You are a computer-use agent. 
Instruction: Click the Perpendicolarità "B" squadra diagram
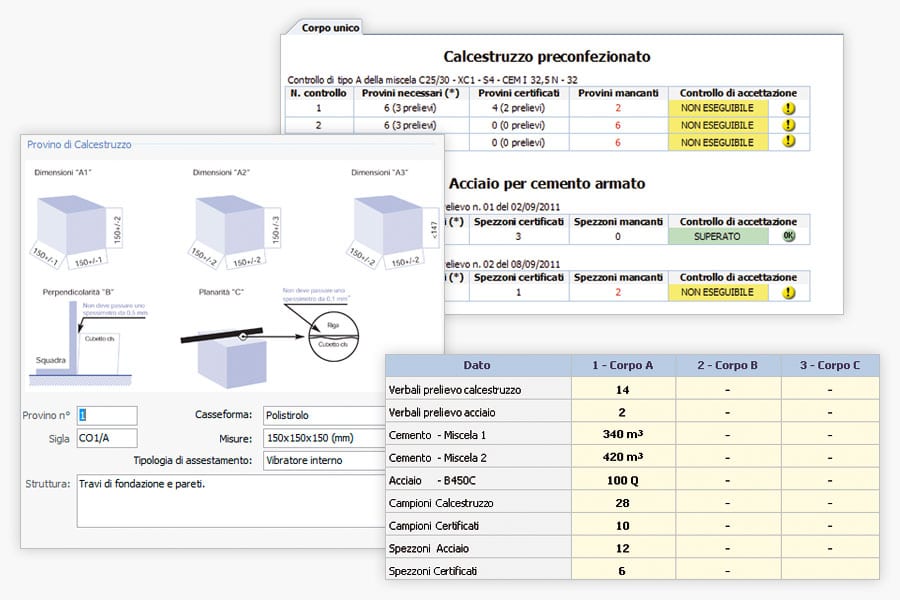pos(77,342)
